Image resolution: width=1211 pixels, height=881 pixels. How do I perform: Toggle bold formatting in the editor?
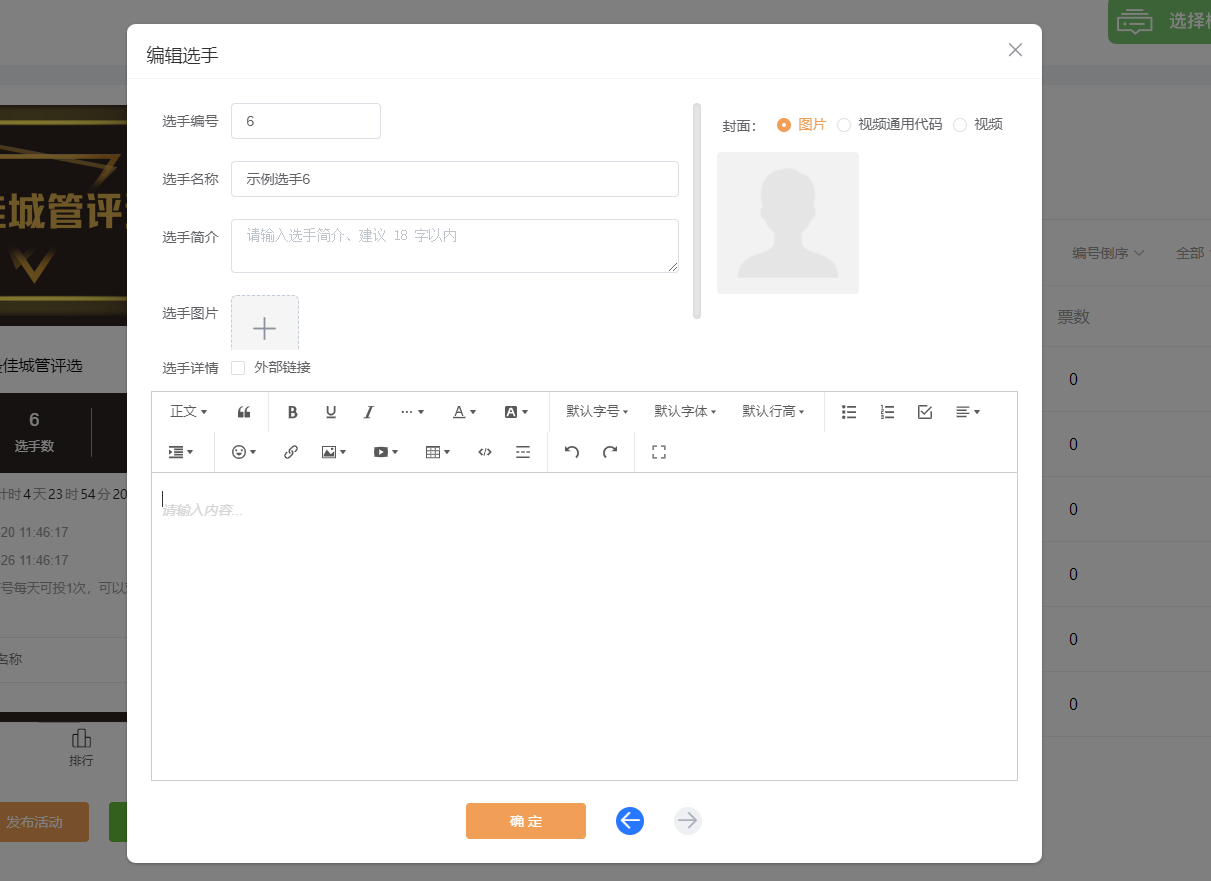293,412
